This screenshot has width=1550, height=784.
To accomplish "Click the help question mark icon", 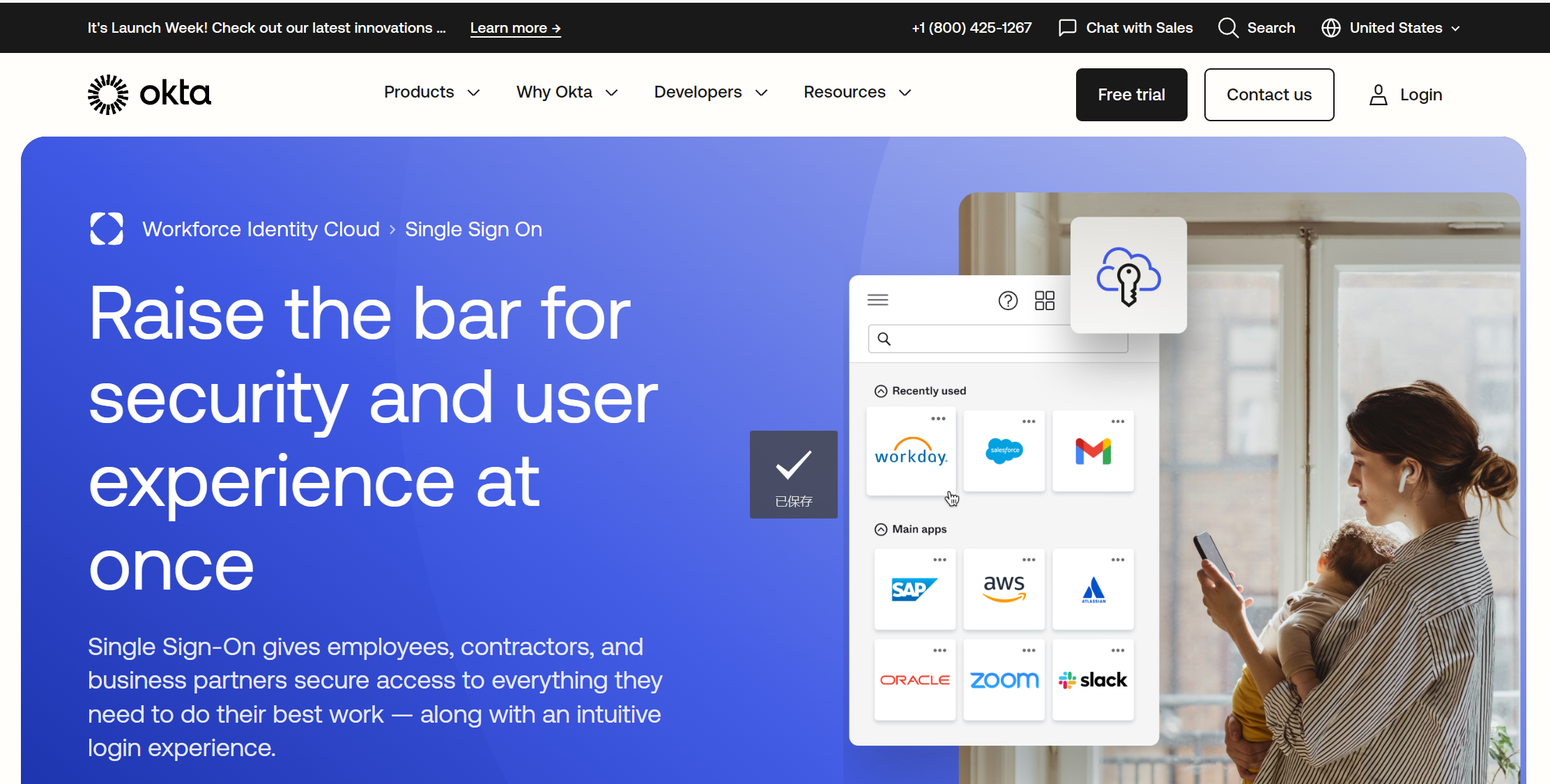I will click(1008, 300).
